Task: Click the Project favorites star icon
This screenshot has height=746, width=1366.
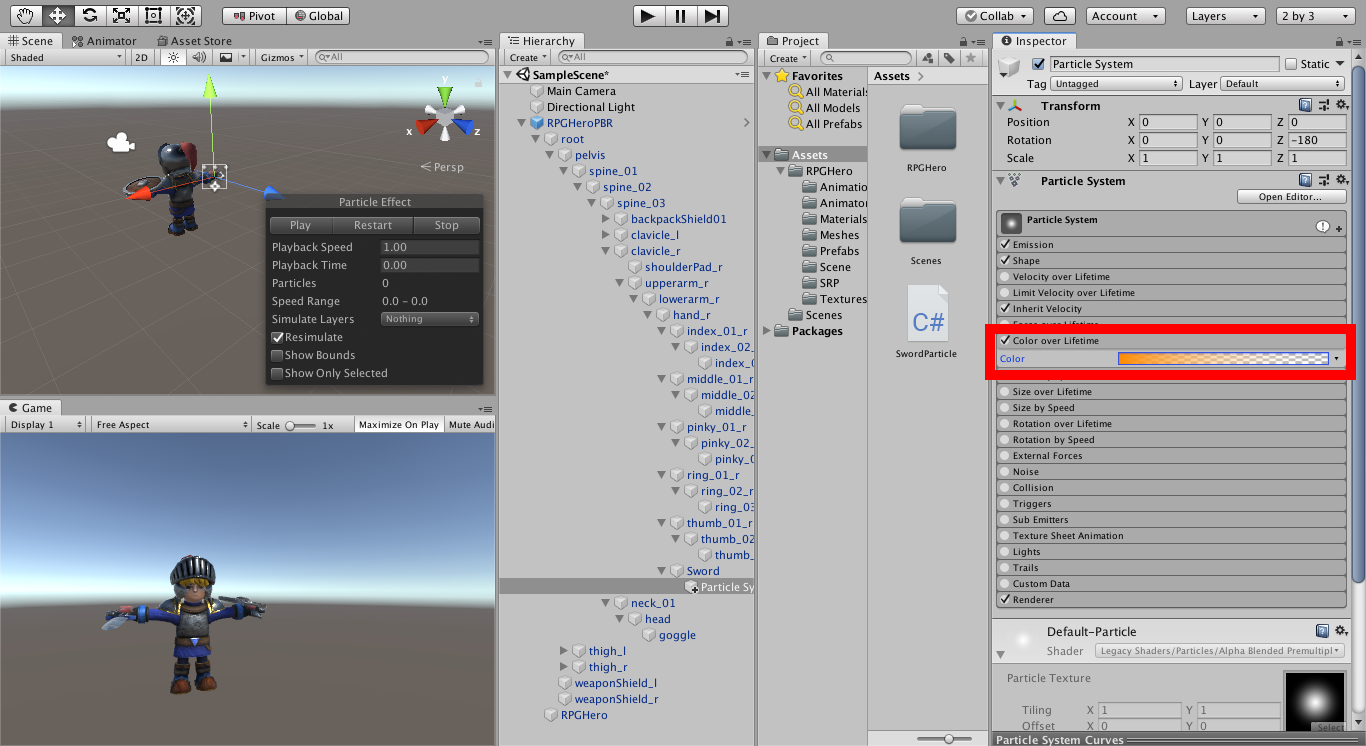Action: pos(969,58)
